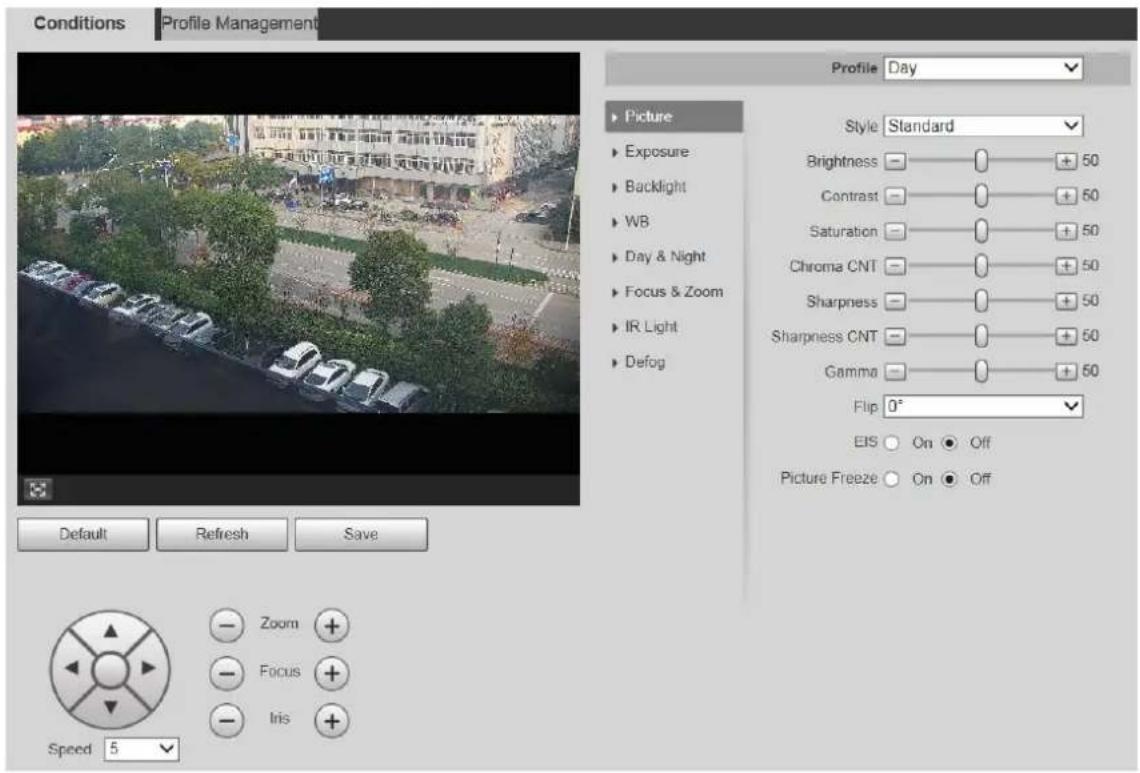Open the Style dropdown showing Standard
Screen dimensions: 1140x773
coord(983,126)
